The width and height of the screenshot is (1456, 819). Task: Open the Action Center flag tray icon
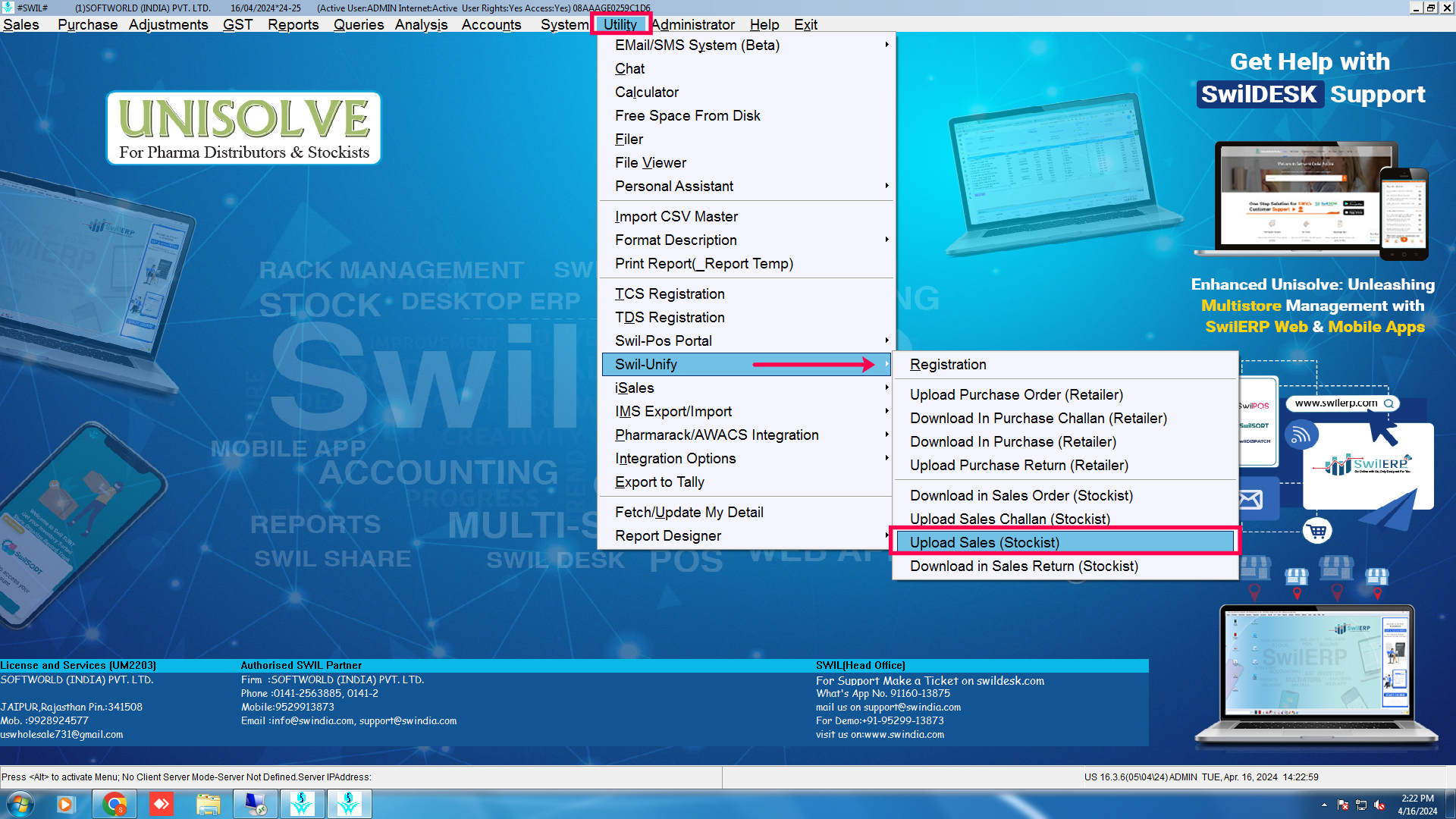(1343, 805)
